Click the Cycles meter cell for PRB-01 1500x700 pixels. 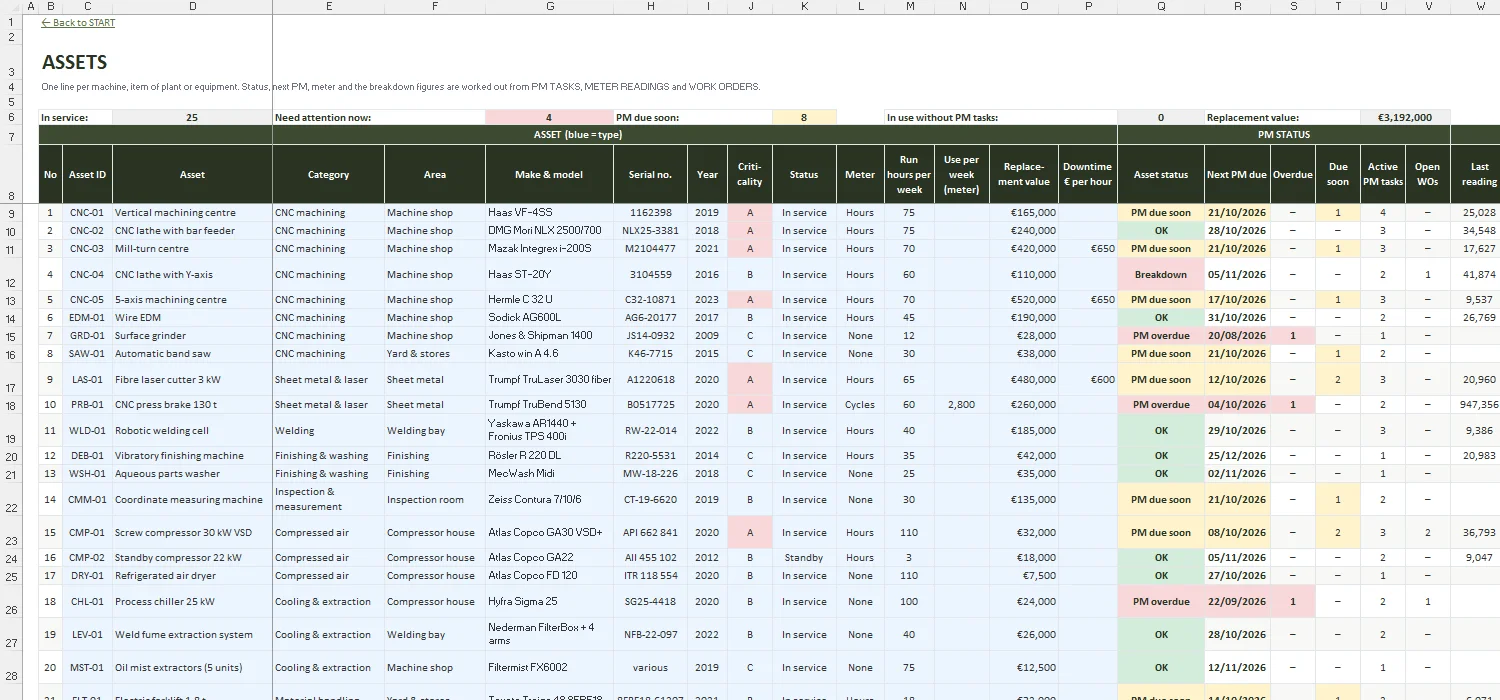(x=860, y=405)
